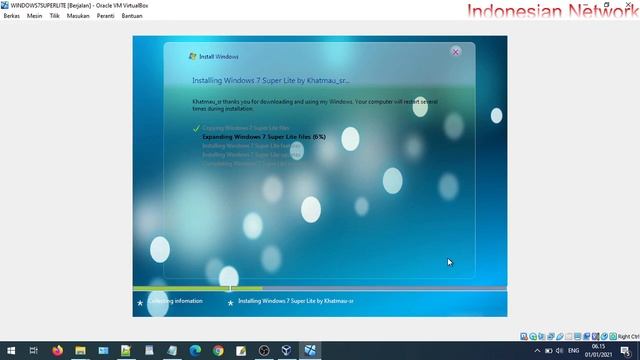Image resolution: width=640 pixels, height=360 pixels.
Task: Click the mouse integration status icon
Action: [604, 336]
